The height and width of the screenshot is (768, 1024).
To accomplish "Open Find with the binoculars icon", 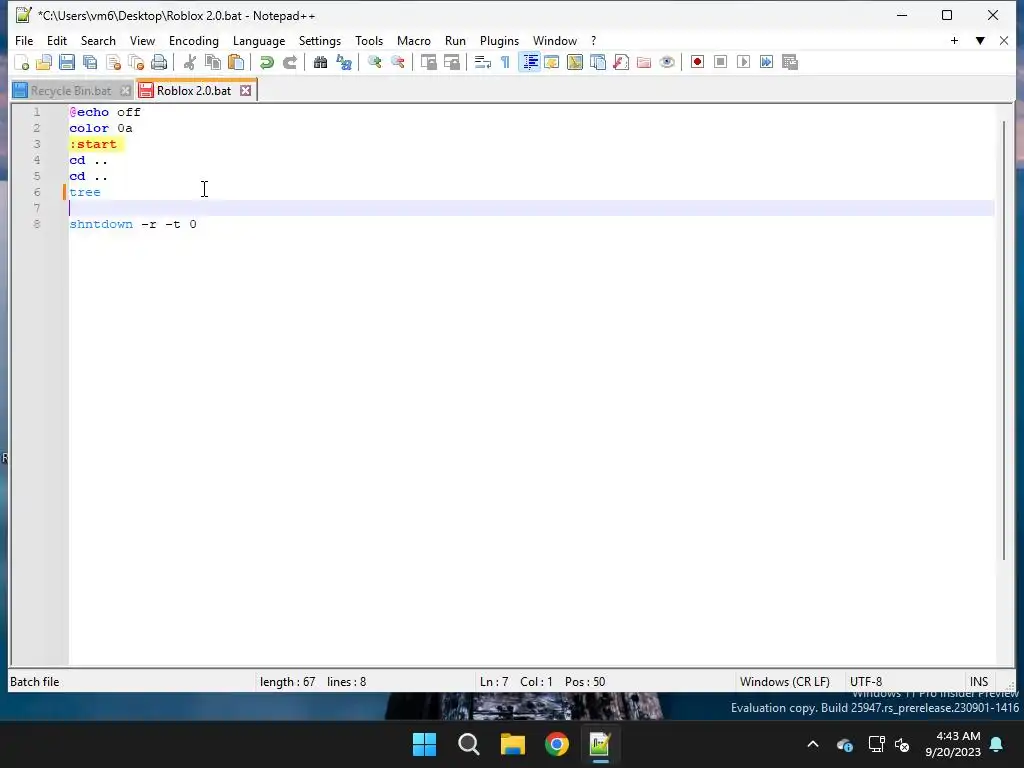I will tap(320, 62).
